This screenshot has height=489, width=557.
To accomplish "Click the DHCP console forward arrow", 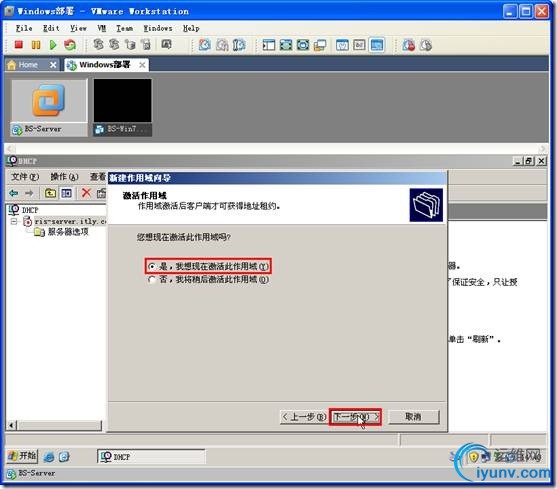I will click(x=29, y=193).
